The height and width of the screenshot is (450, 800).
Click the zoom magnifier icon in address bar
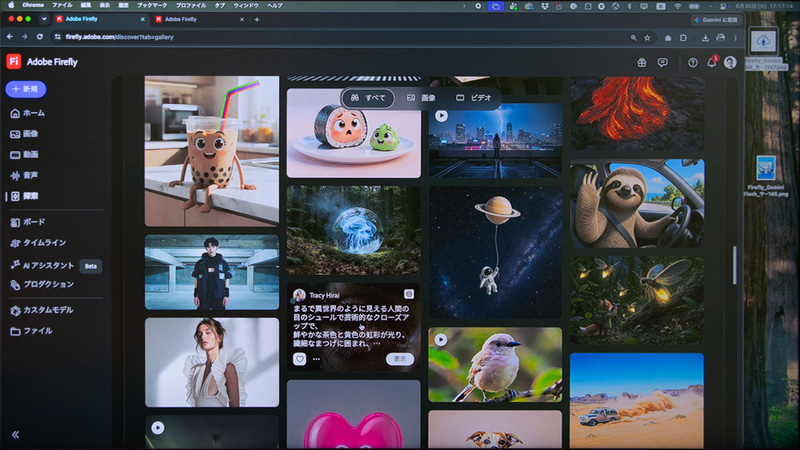pyautogui.click(x=634, y=37)
